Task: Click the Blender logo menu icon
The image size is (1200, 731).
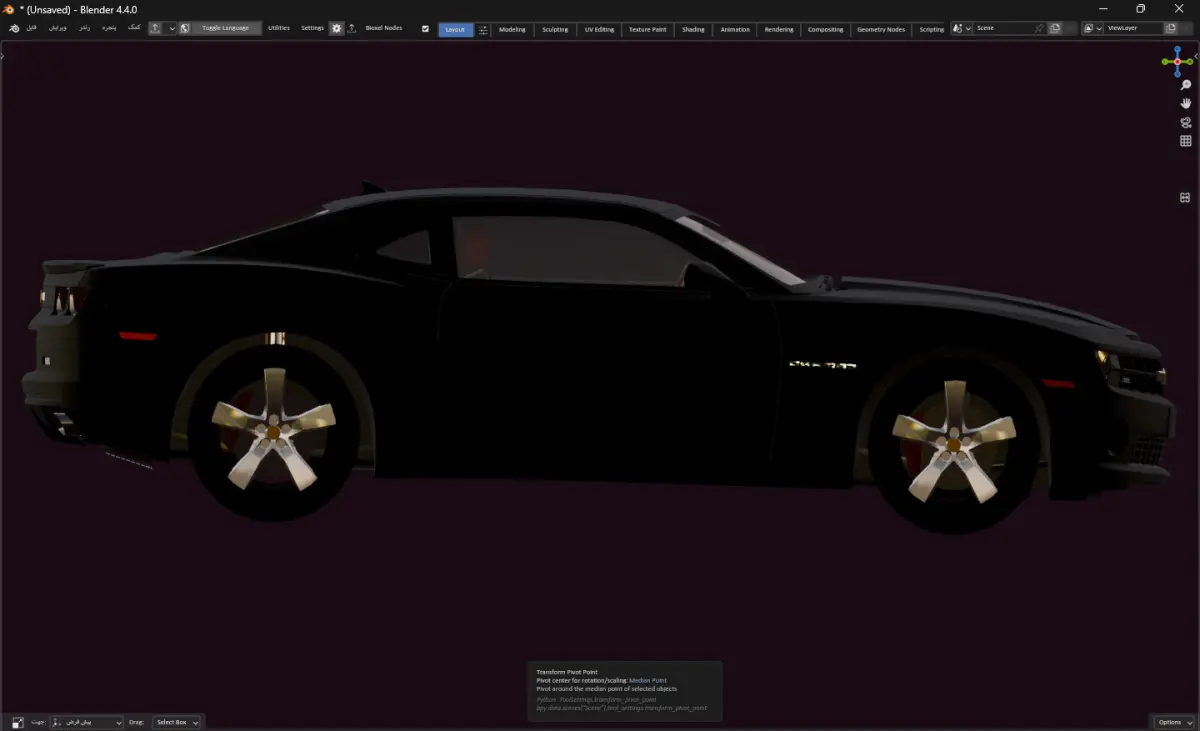Action: pyautogui.click(x=14, y=28)
